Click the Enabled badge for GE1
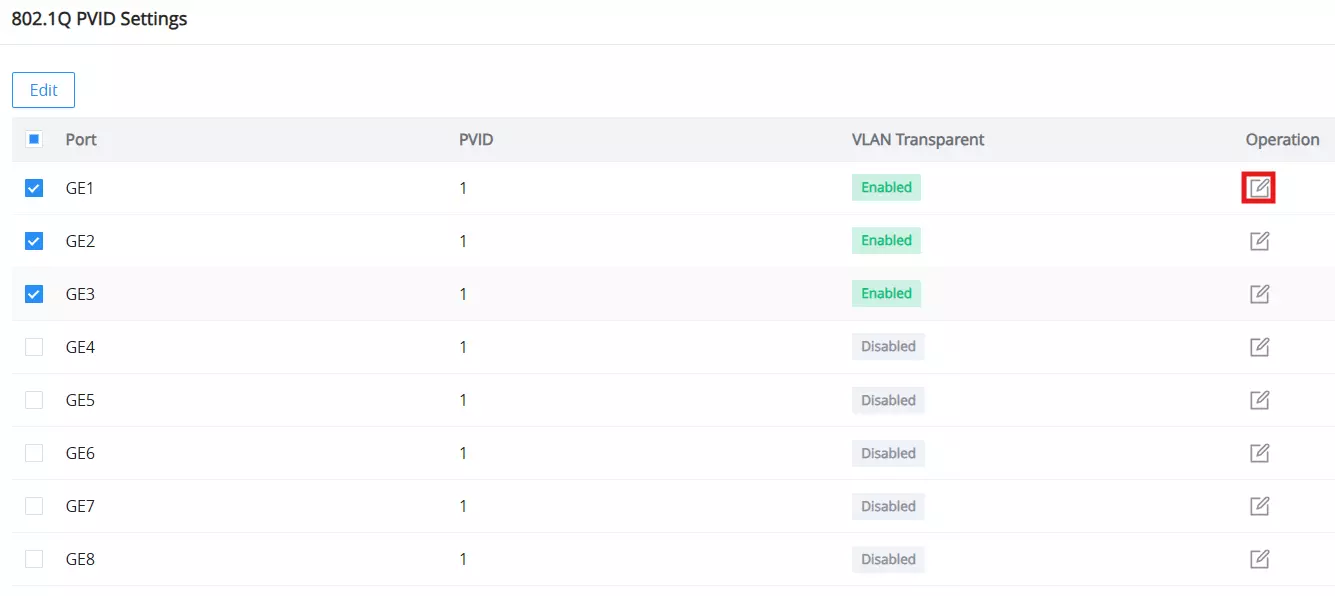 (x=886, y=187)
